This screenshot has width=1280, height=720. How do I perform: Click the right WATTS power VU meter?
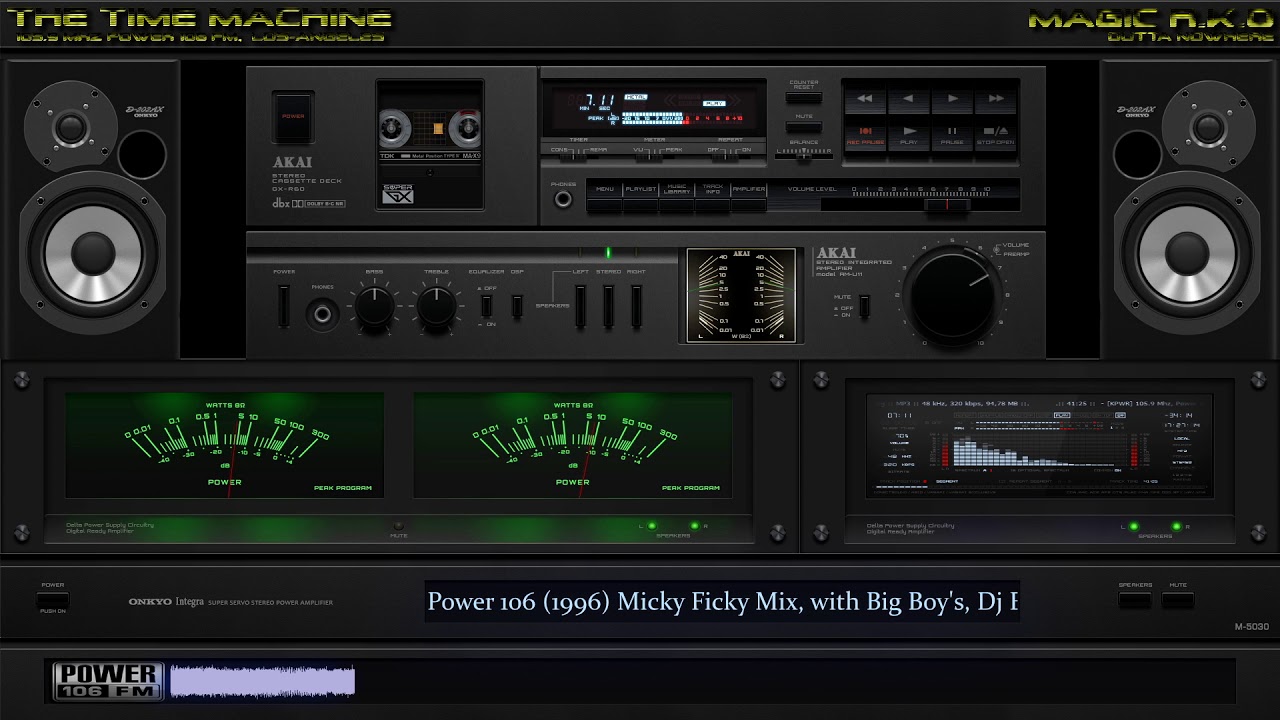(573, 444)
